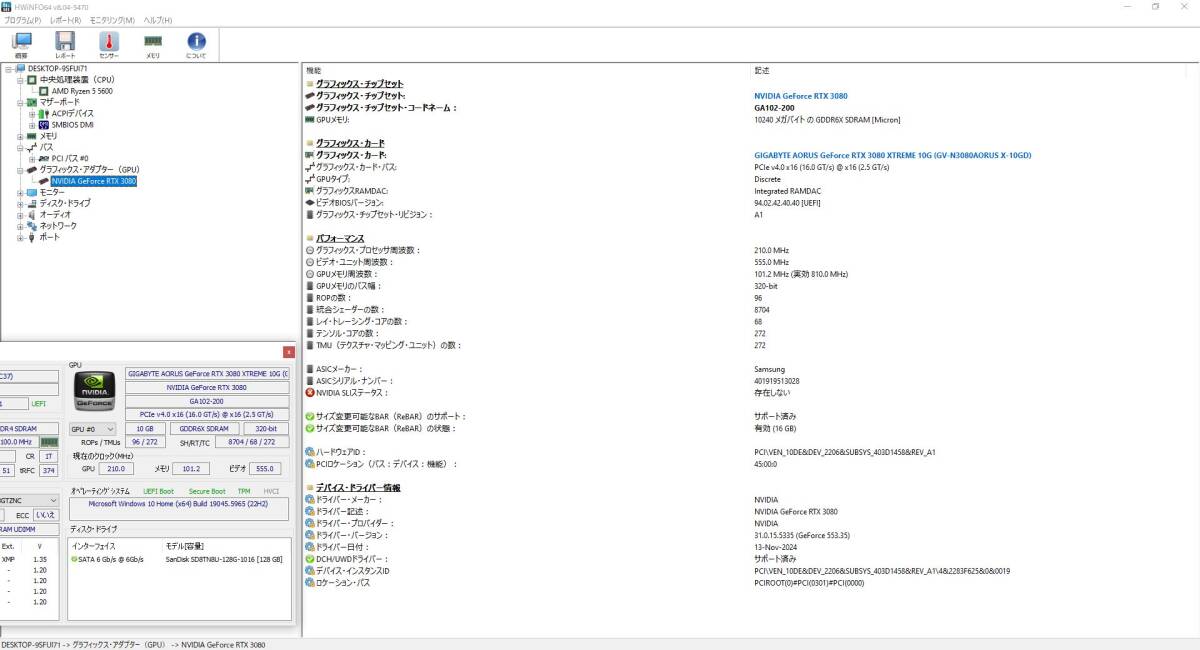Click the memory module icon beside メモリ tree node
This screenshot has width=1200, height=650.
pos(32,136)
